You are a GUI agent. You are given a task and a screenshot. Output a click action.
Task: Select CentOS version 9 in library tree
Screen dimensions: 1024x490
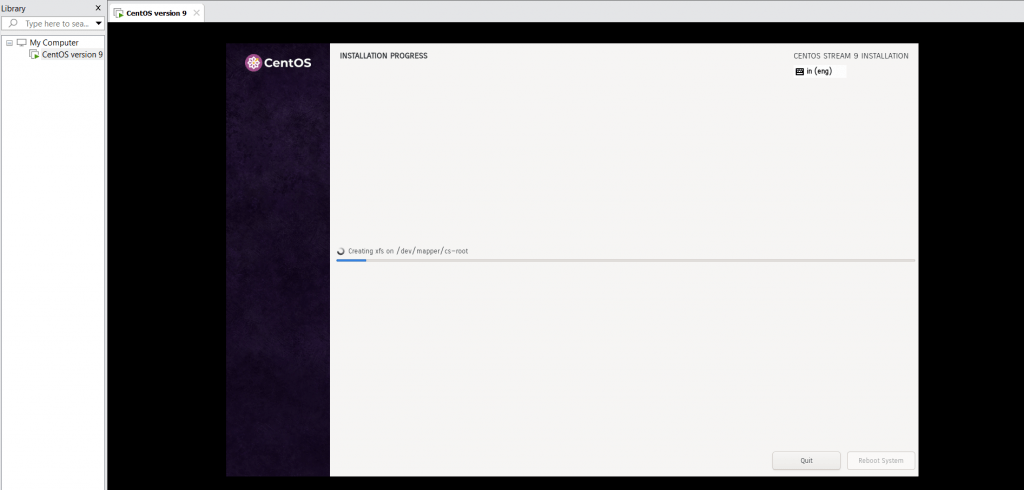tap(72, 55)
